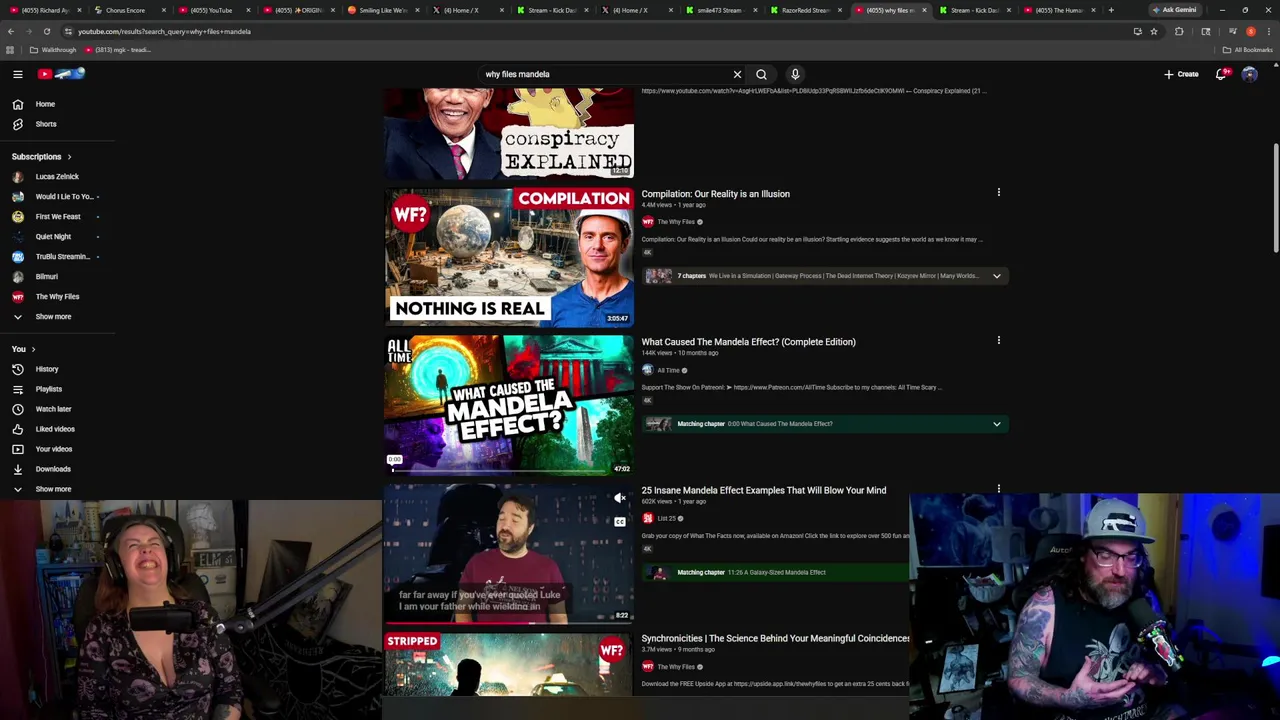Expand Subscriptions section arrow
Screen dimensions: 1280x720
69,157
